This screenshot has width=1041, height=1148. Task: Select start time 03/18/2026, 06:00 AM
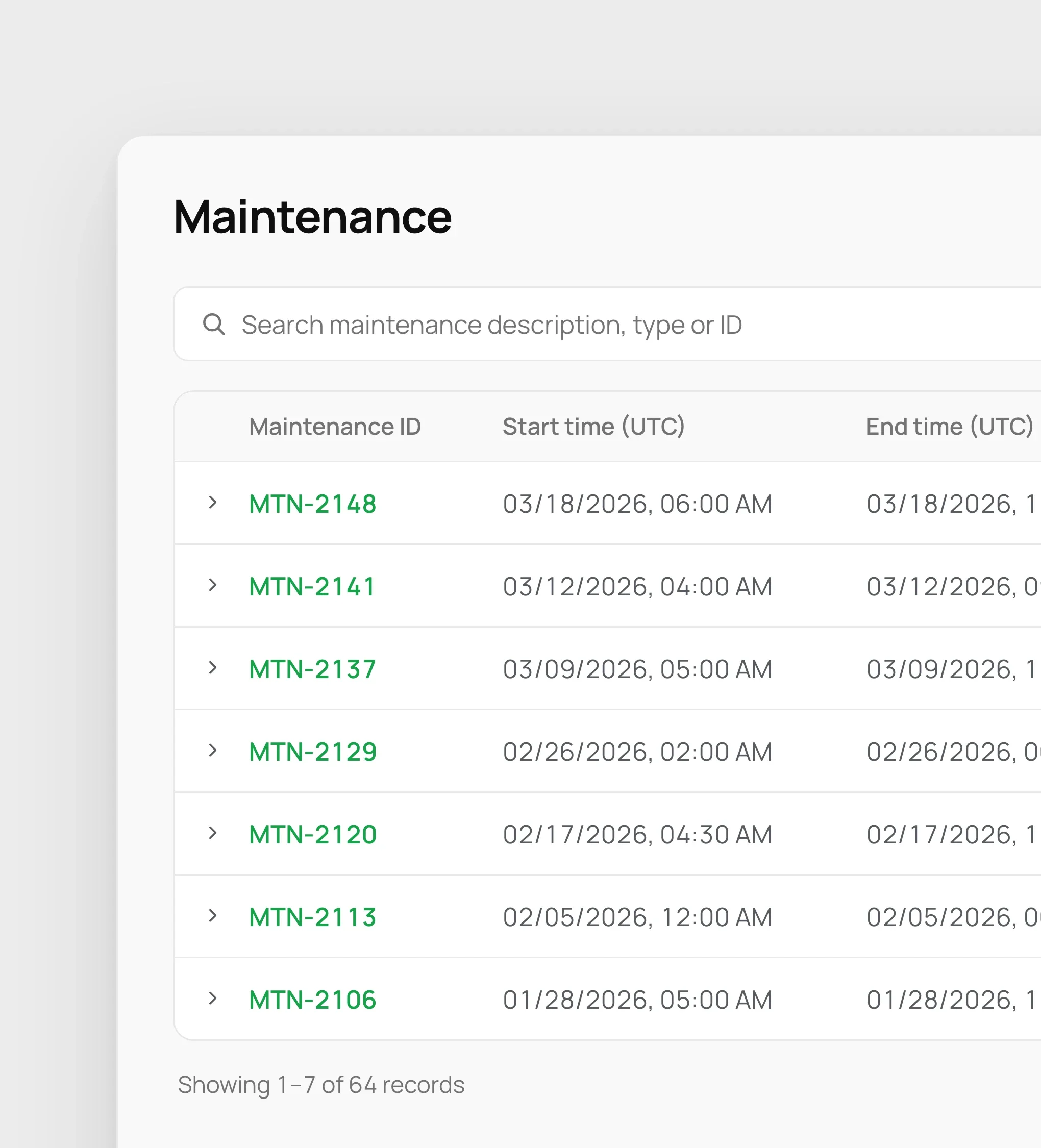[637, 504]
